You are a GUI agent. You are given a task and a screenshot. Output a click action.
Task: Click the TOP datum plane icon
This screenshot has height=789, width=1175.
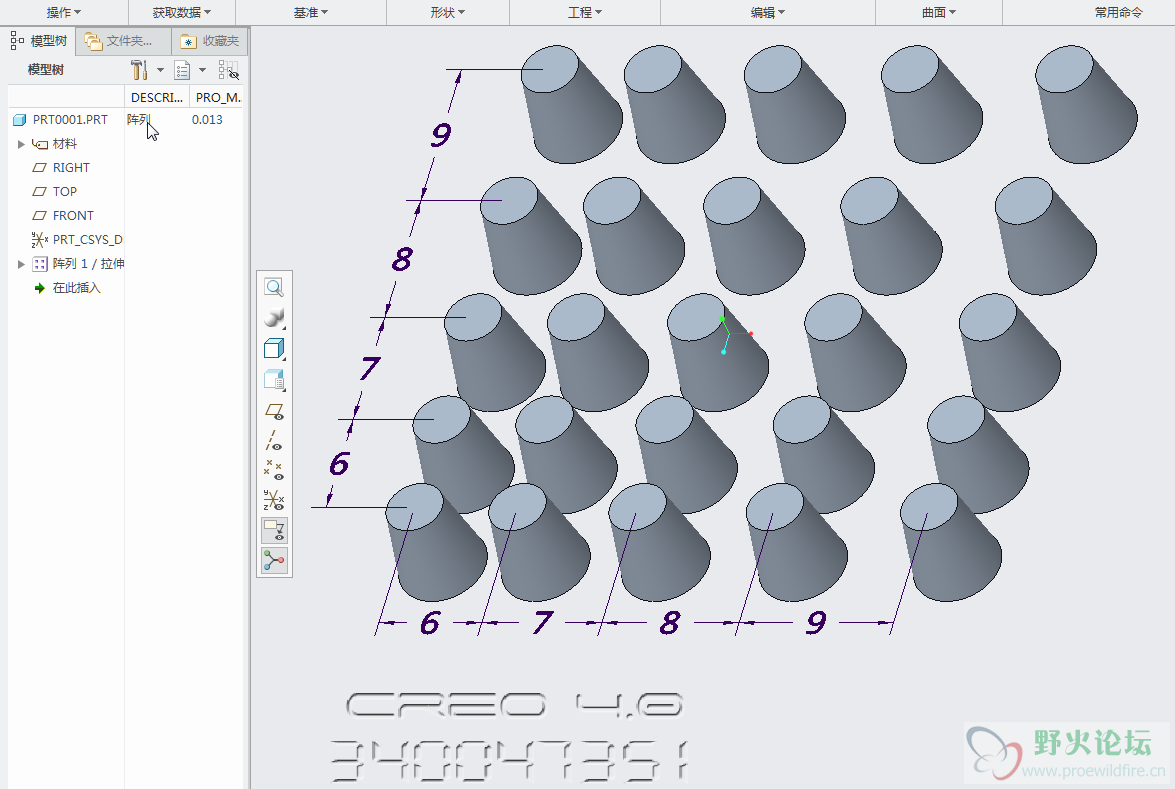tap(40, 192)
